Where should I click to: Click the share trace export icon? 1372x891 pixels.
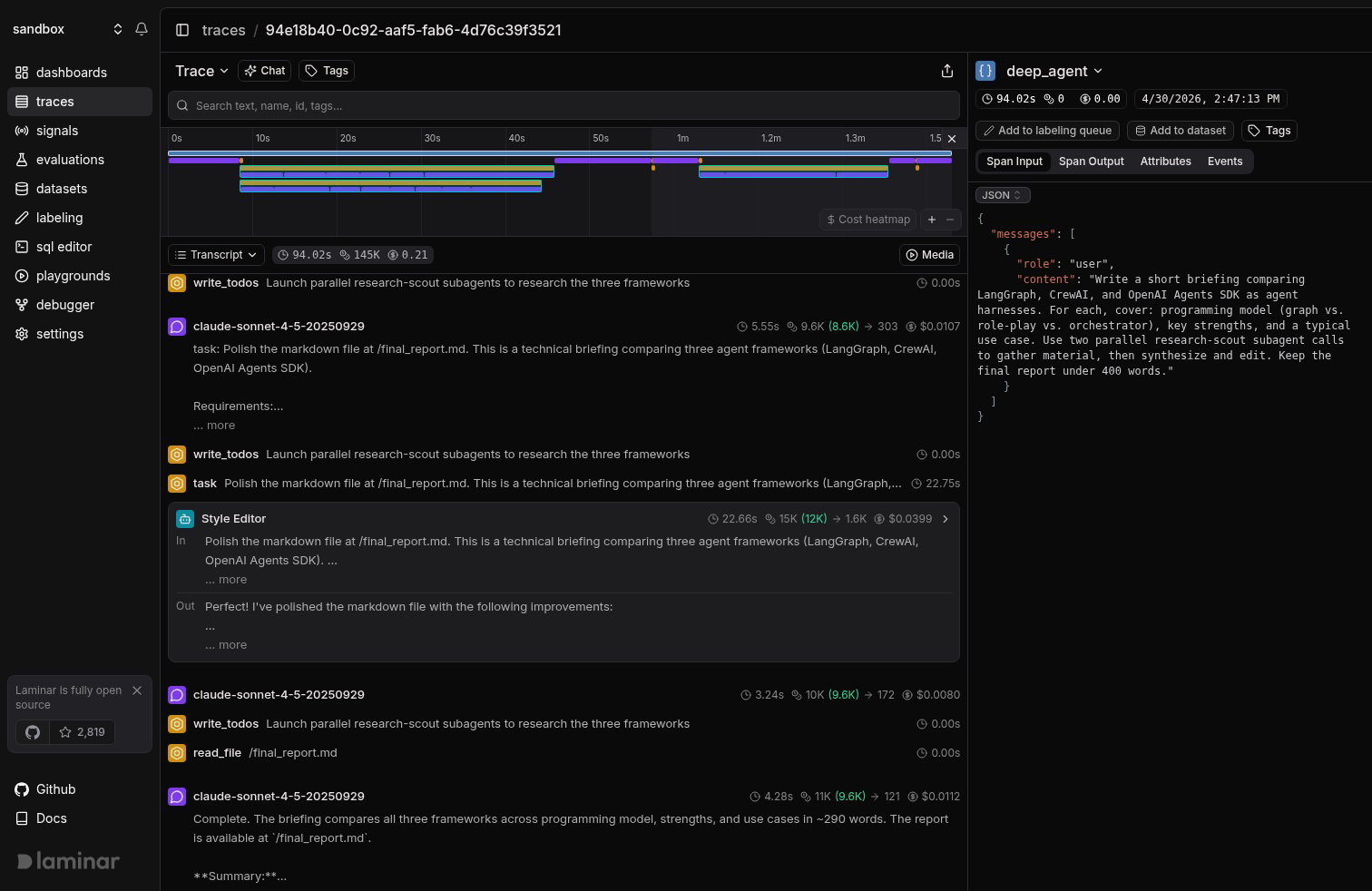pos(947,71)
